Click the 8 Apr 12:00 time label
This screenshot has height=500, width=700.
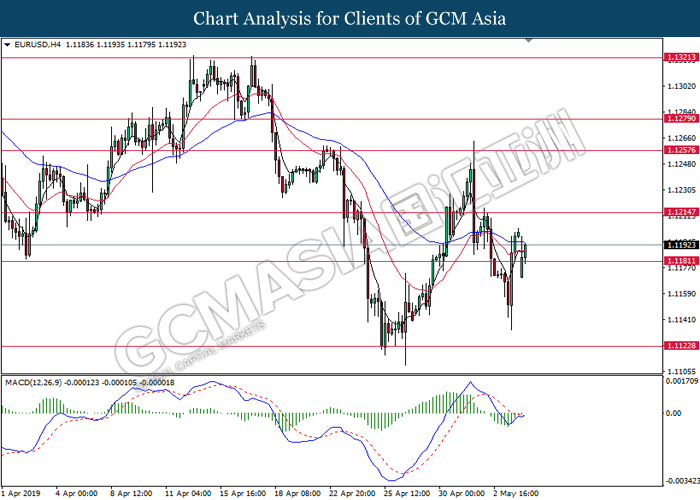(131, 493)
